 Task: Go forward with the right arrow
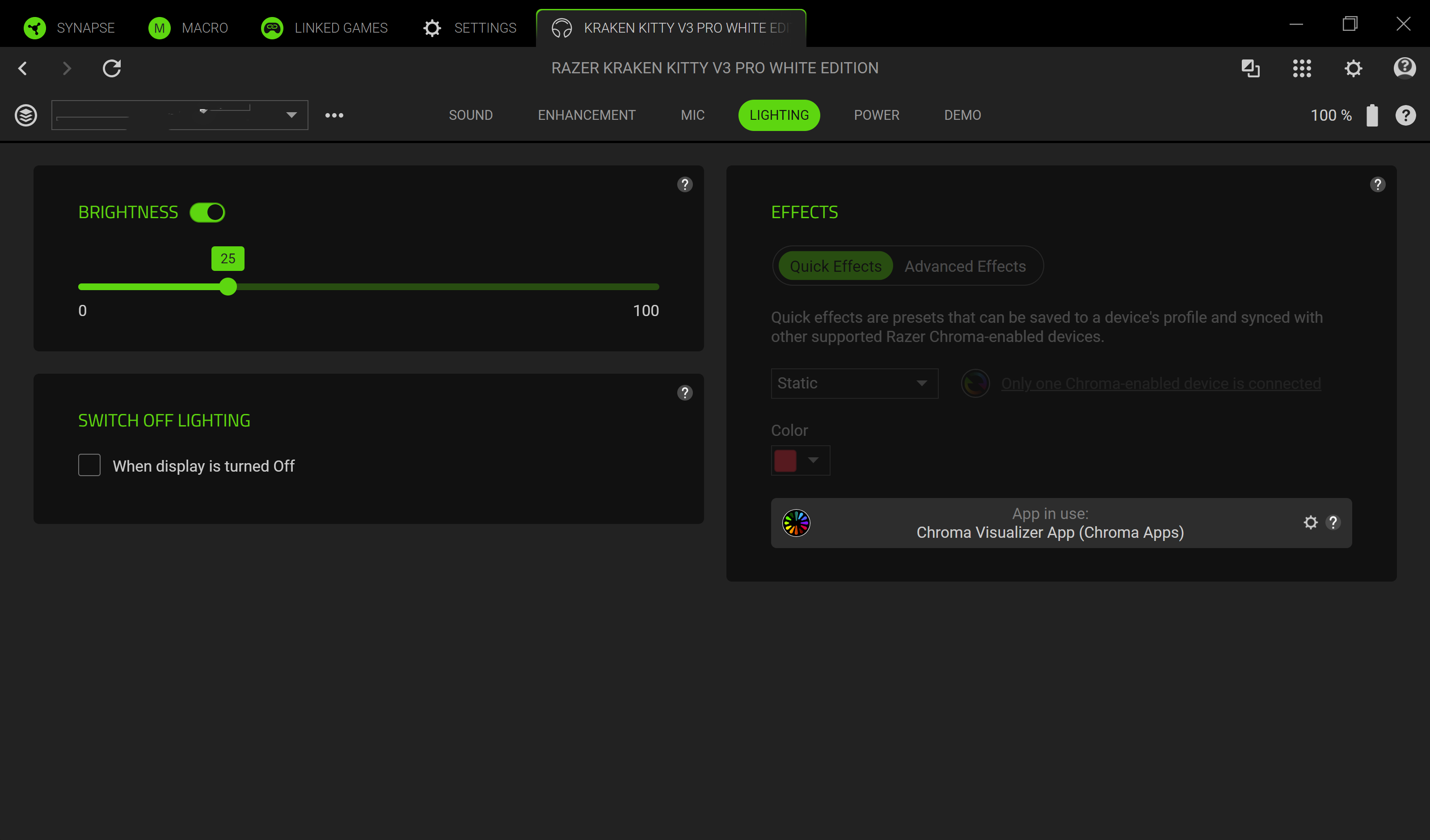pos(67,68)
